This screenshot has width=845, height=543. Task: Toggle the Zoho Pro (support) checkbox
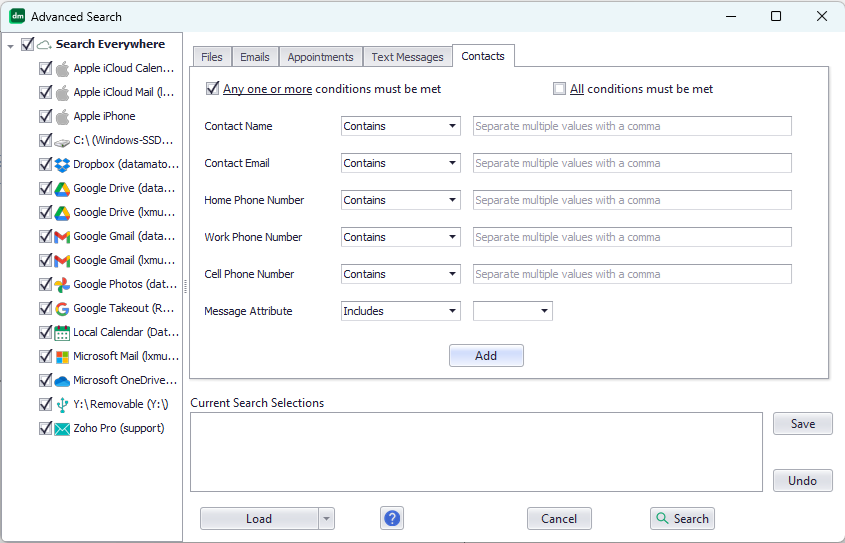46,428
